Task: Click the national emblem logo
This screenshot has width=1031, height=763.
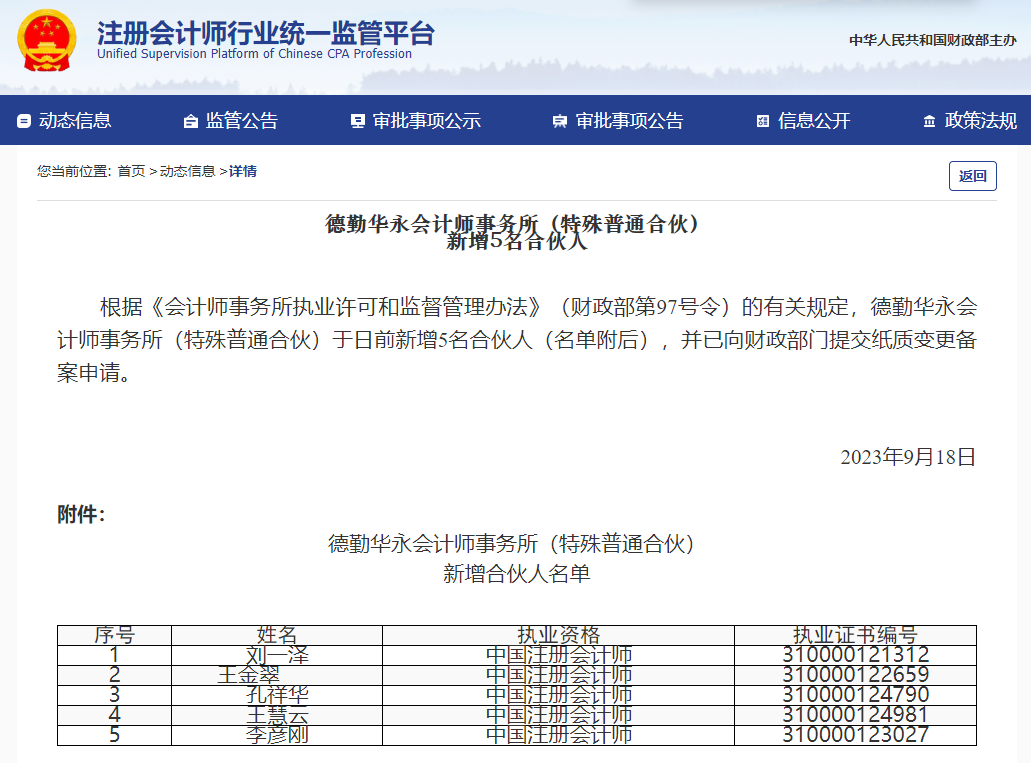Action: coord(47,40)
